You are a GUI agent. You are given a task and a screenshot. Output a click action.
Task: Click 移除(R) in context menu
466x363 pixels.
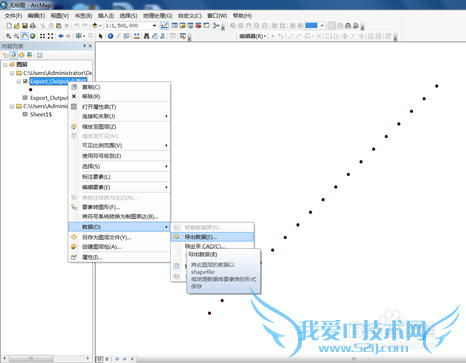coord(119,96)
